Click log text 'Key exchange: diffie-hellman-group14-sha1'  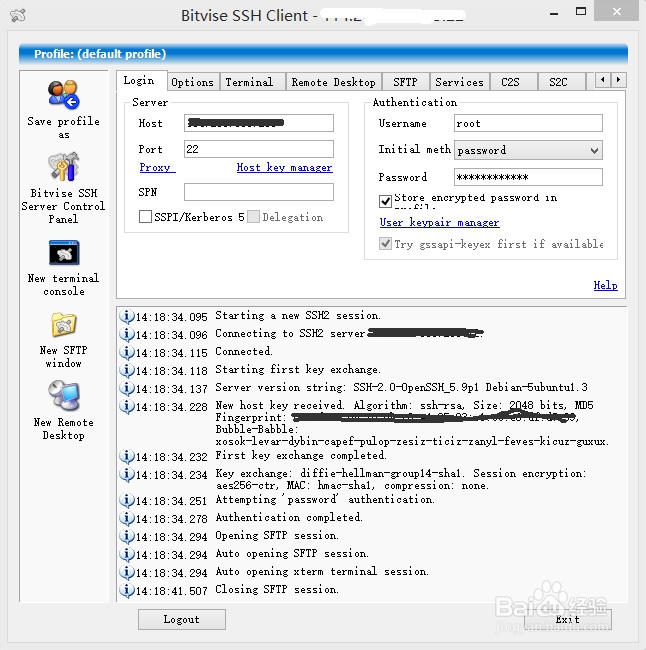click(x=340, y=473)
